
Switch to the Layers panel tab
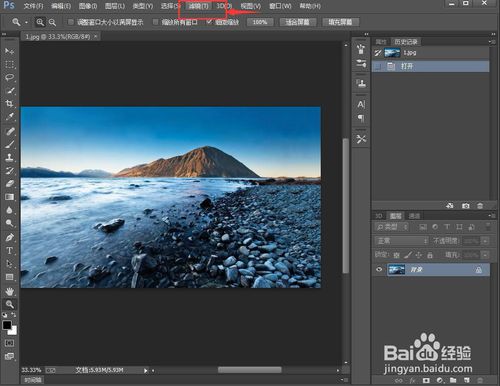(x=396, y=216)
